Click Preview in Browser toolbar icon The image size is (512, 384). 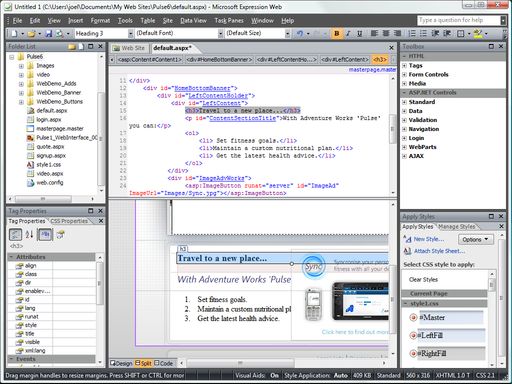click(60, 34)
